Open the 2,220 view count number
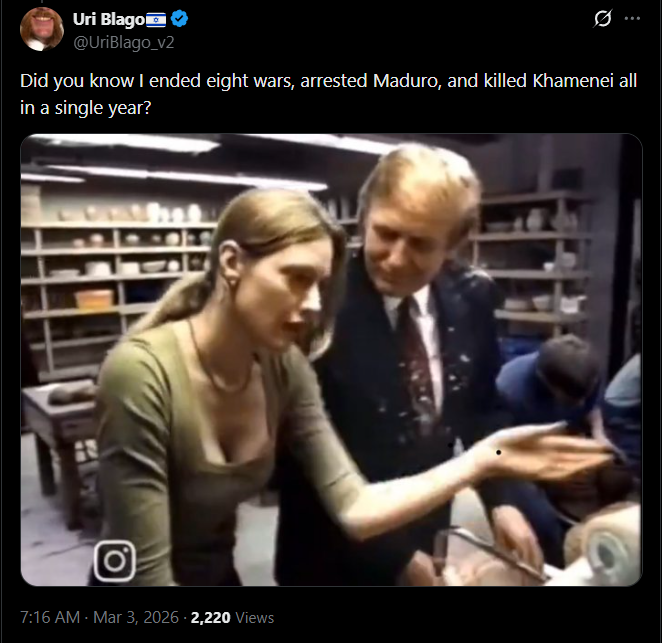This screenshot has width=662, height=643. [x=210, y=618]
